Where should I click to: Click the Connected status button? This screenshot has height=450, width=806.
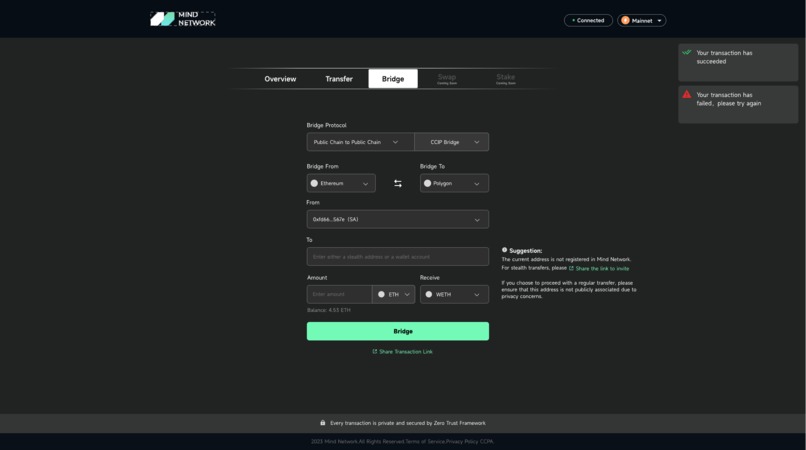click(588, 21)
